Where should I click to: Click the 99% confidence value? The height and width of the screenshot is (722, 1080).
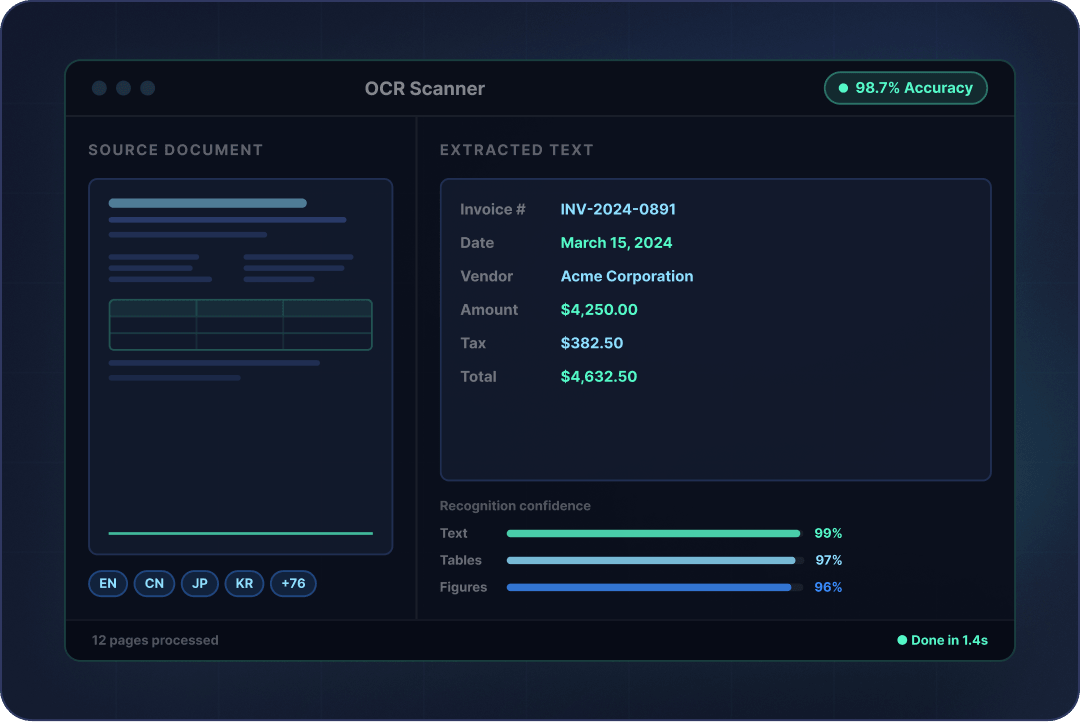coord(828,533)
